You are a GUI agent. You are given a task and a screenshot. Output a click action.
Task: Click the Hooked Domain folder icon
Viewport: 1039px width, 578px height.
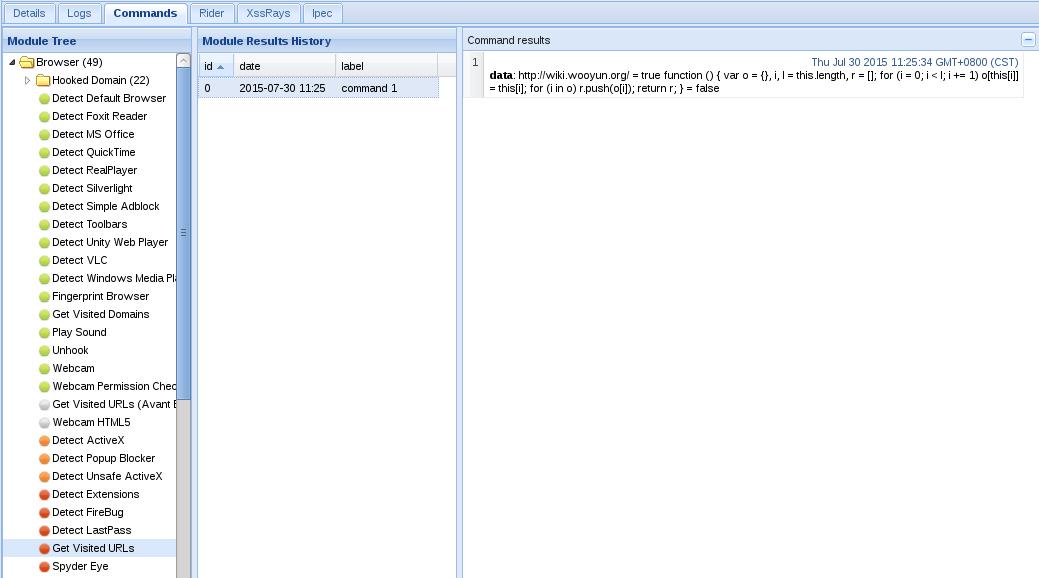pyautogui.click(x=43, y=80)
